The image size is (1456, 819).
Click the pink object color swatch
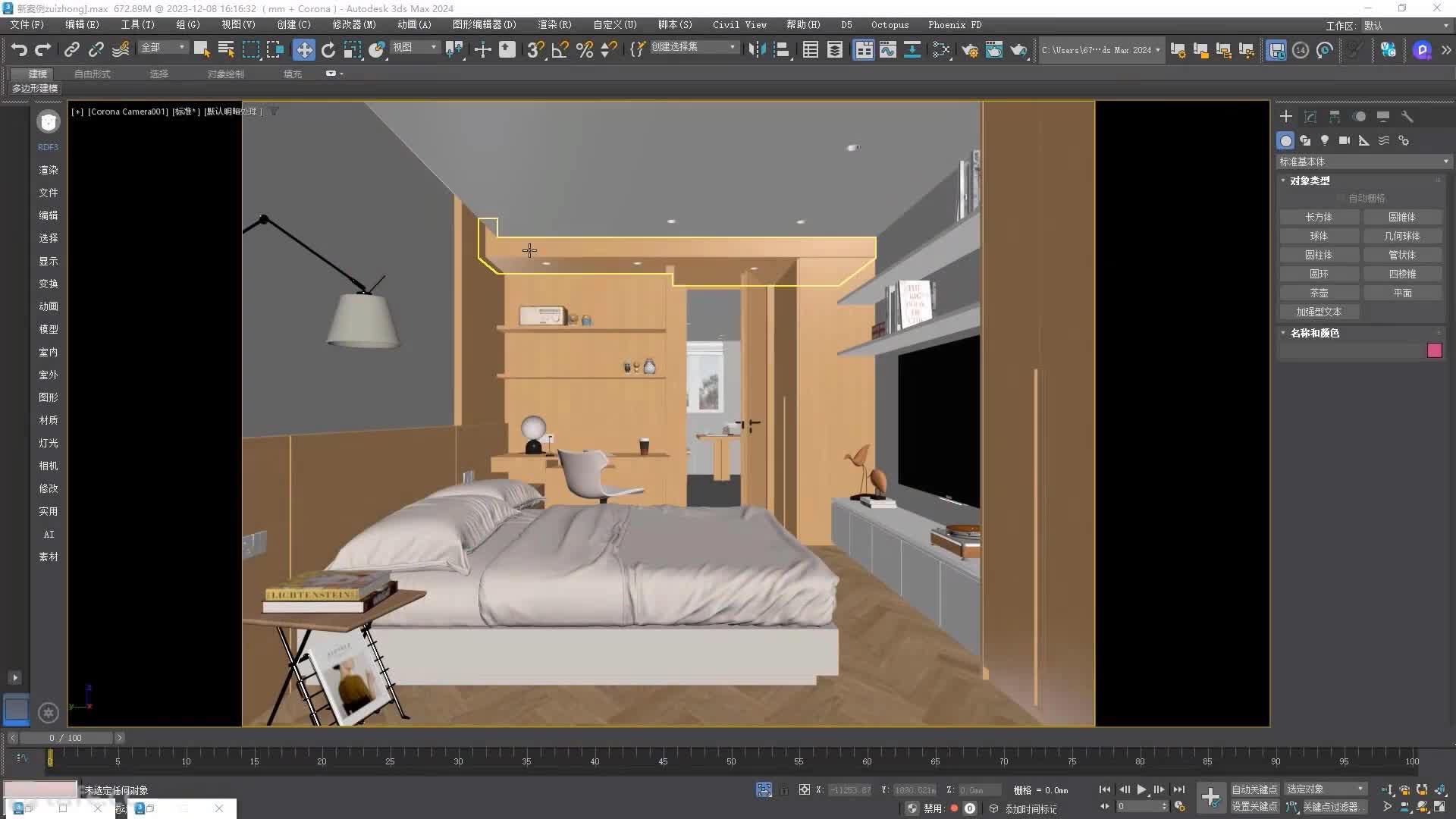(x=1434, y=350)
